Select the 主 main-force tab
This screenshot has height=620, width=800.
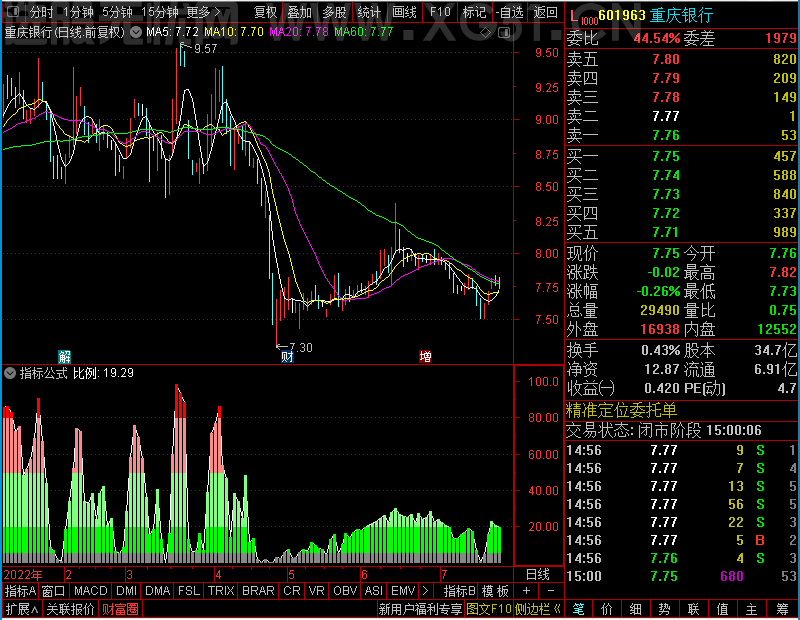tap(752, 609)
